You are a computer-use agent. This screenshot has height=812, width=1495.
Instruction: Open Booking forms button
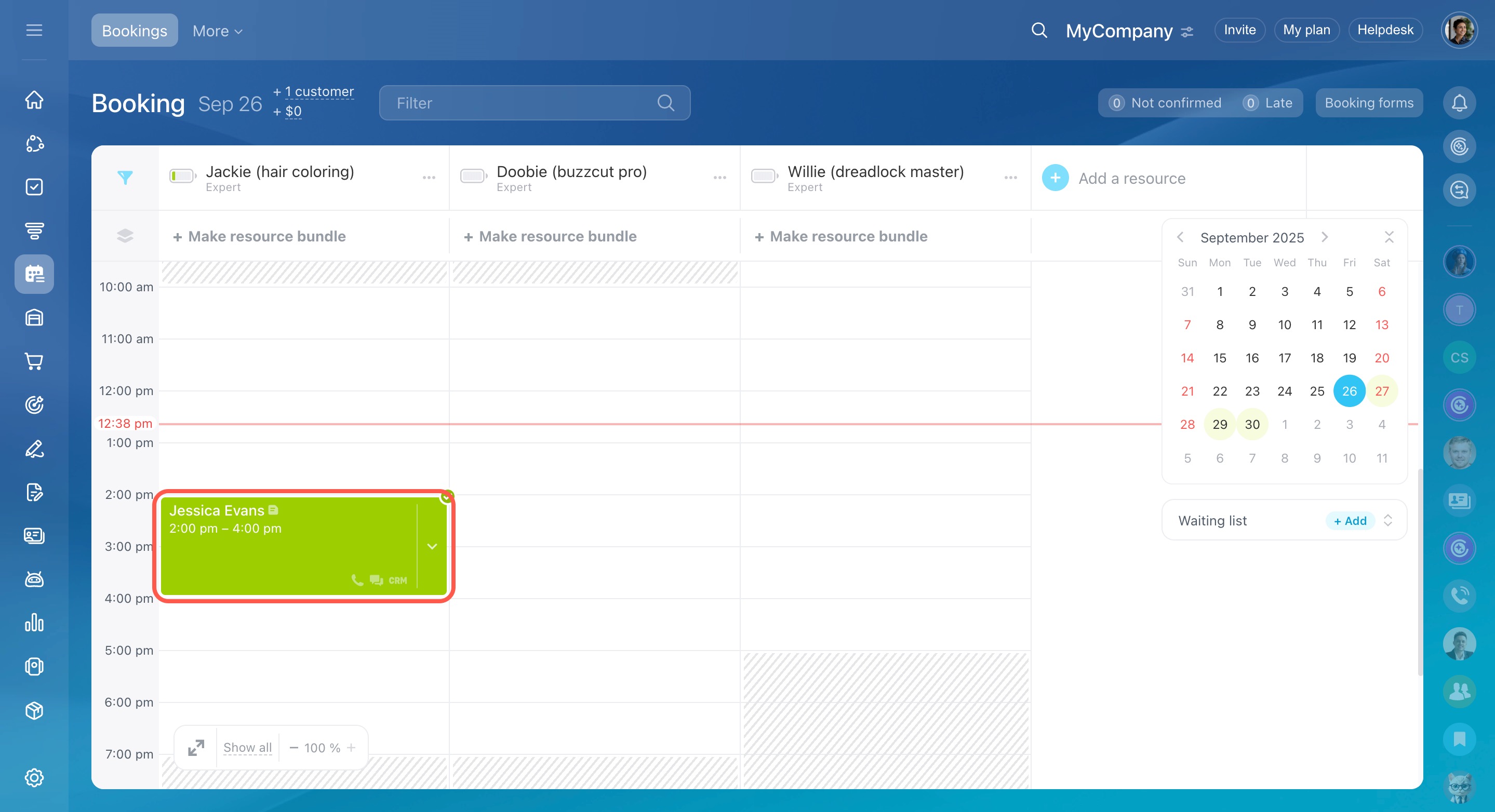1368,103
